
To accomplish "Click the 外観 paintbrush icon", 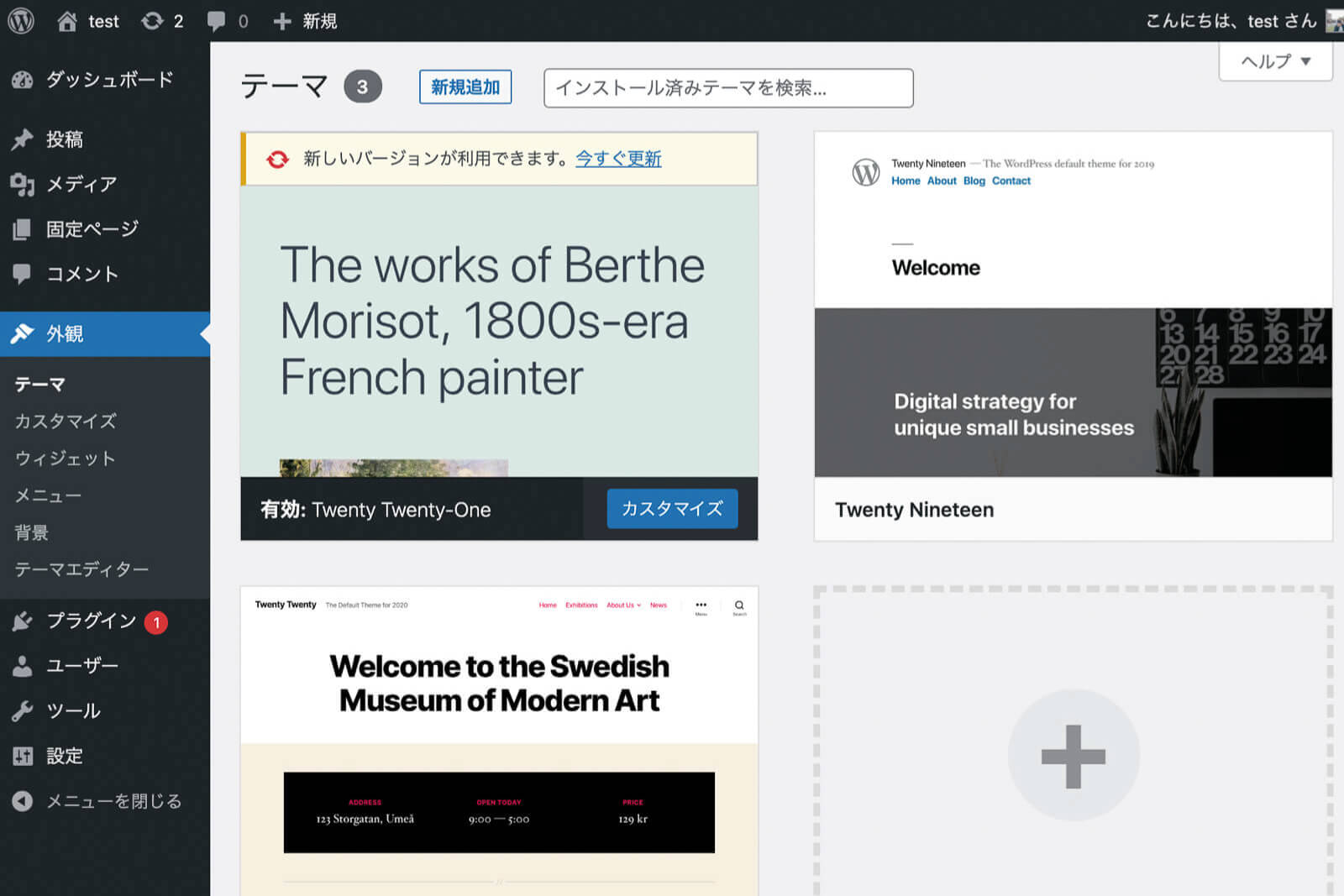I will [23, 334].
